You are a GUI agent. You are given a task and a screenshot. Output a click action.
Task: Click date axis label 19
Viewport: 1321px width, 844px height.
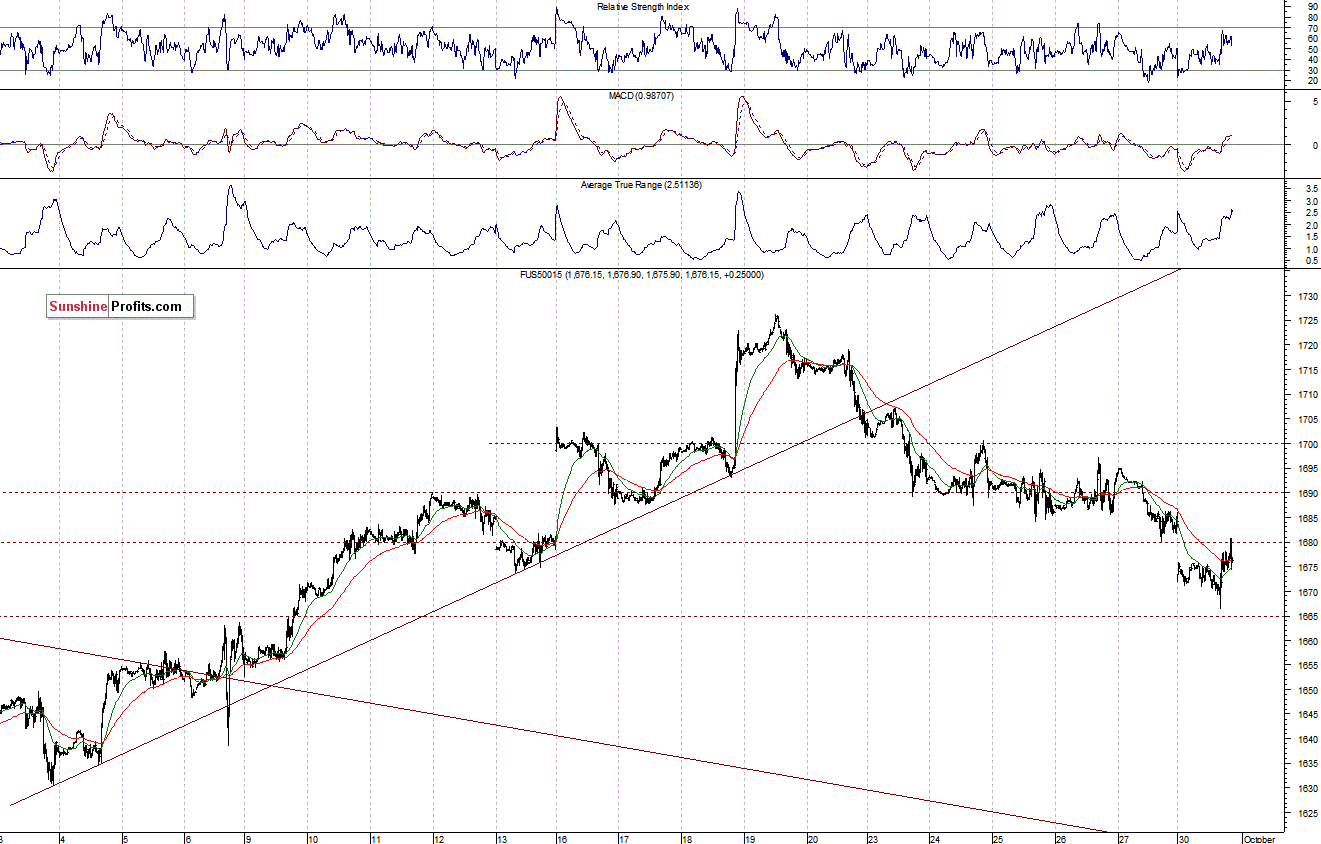[x=748, y=839]
